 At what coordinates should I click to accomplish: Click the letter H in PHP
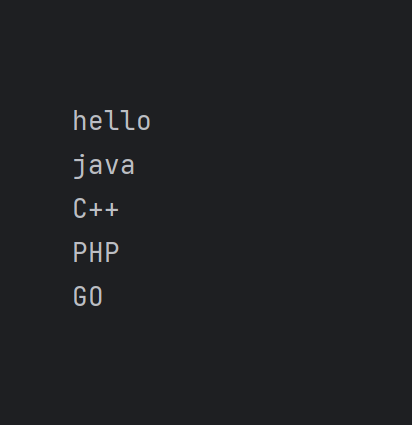(x=96, y=252)
